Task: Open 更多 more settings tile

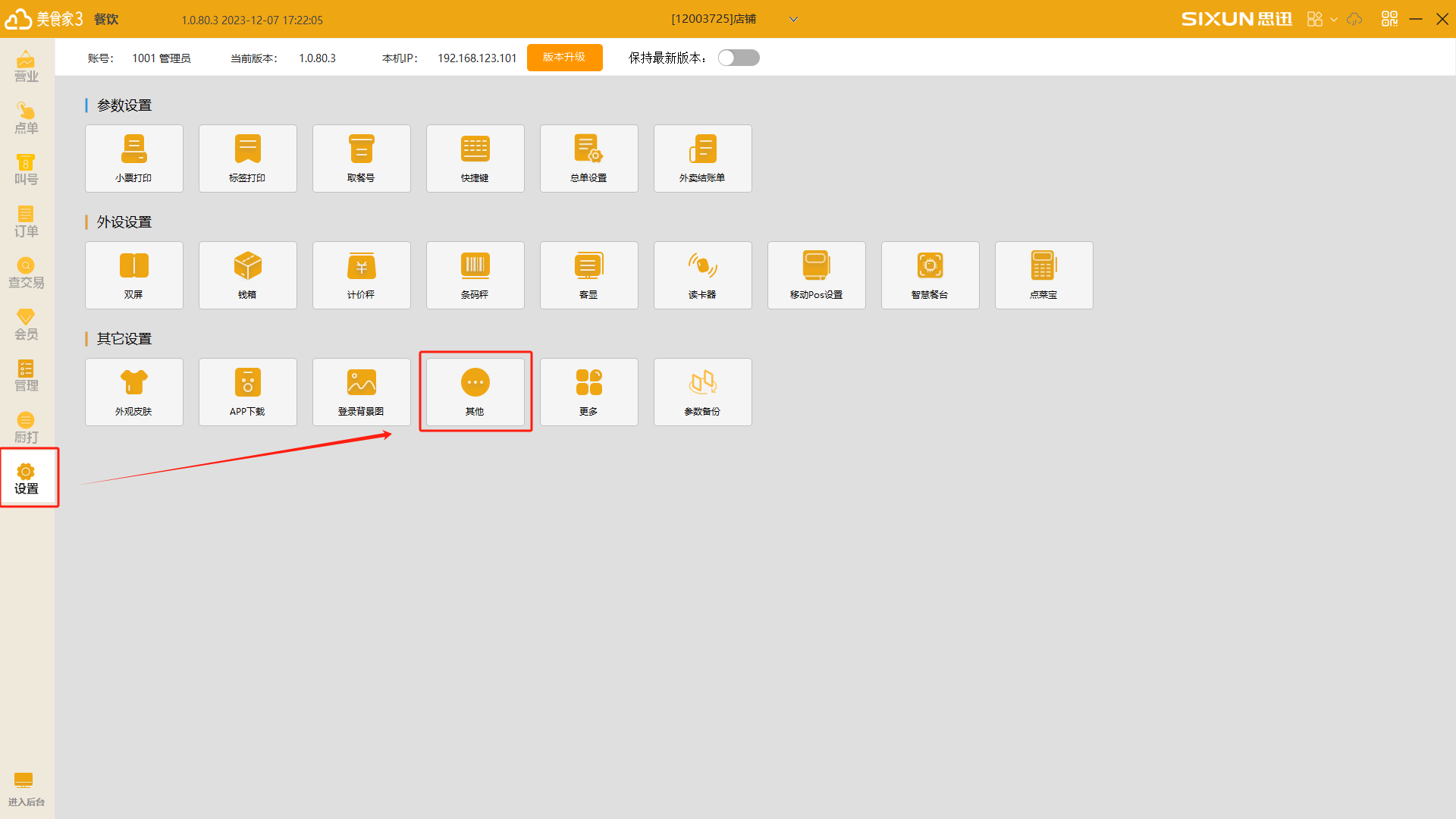Action: pyautogui.click(x=589, y=392)
